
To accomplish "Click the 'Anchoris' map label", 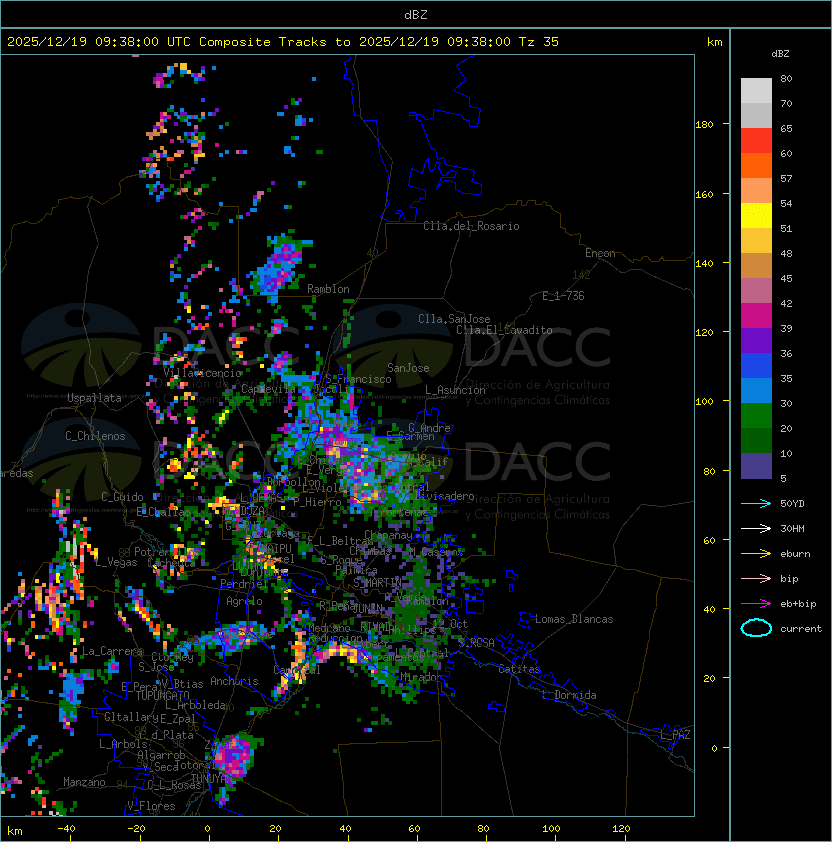I will [x=234, y=681].
